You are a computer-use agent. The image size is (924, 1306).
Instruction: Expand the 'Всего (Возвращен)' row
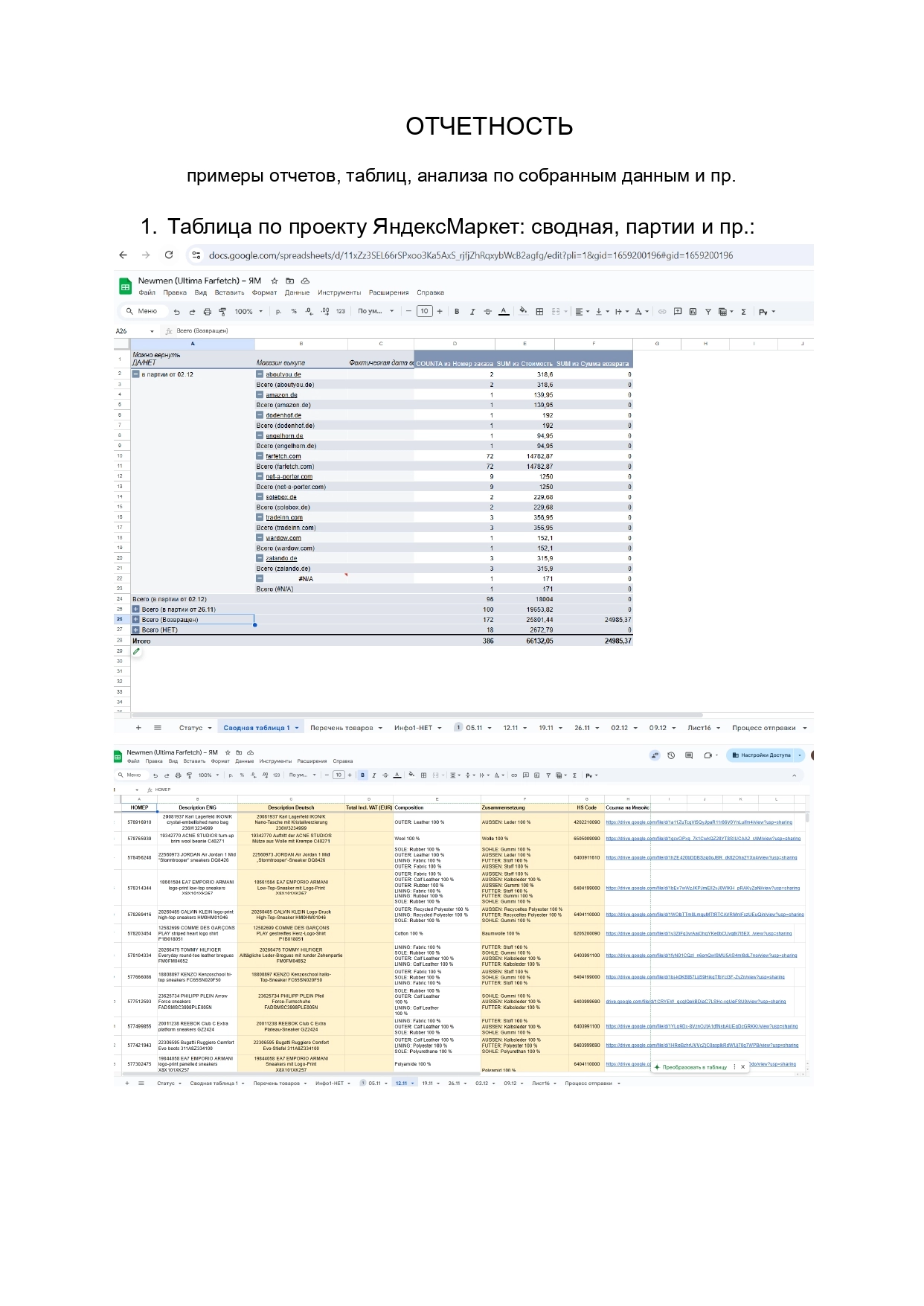(136, 619)
